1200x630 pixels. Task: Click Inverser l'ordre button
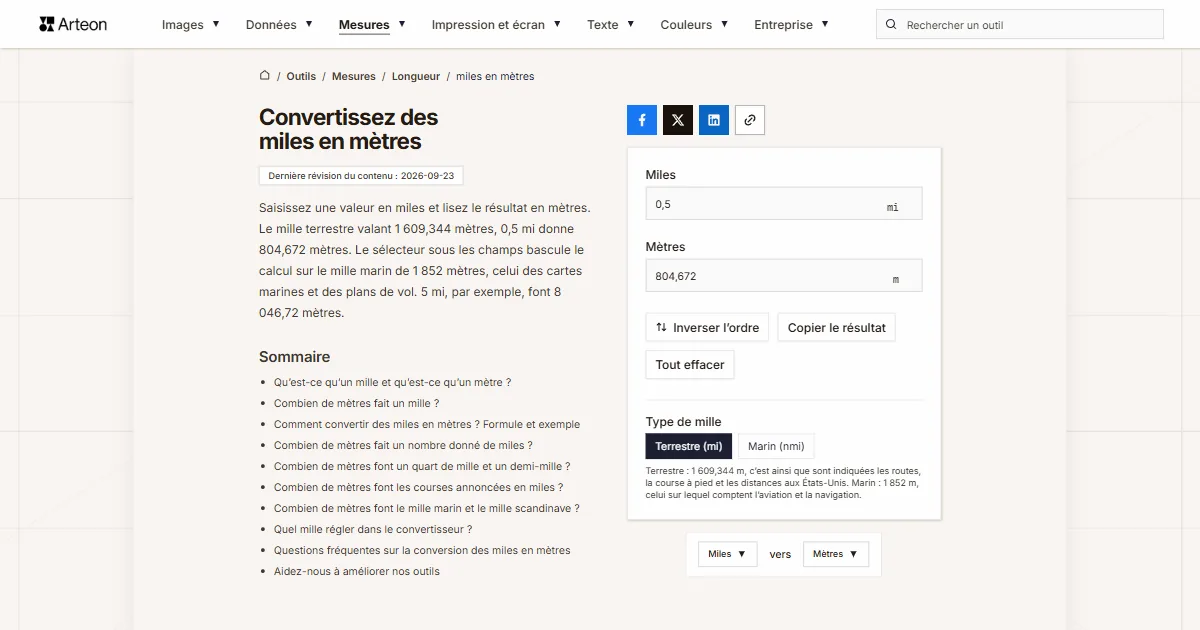coord(707,328)
